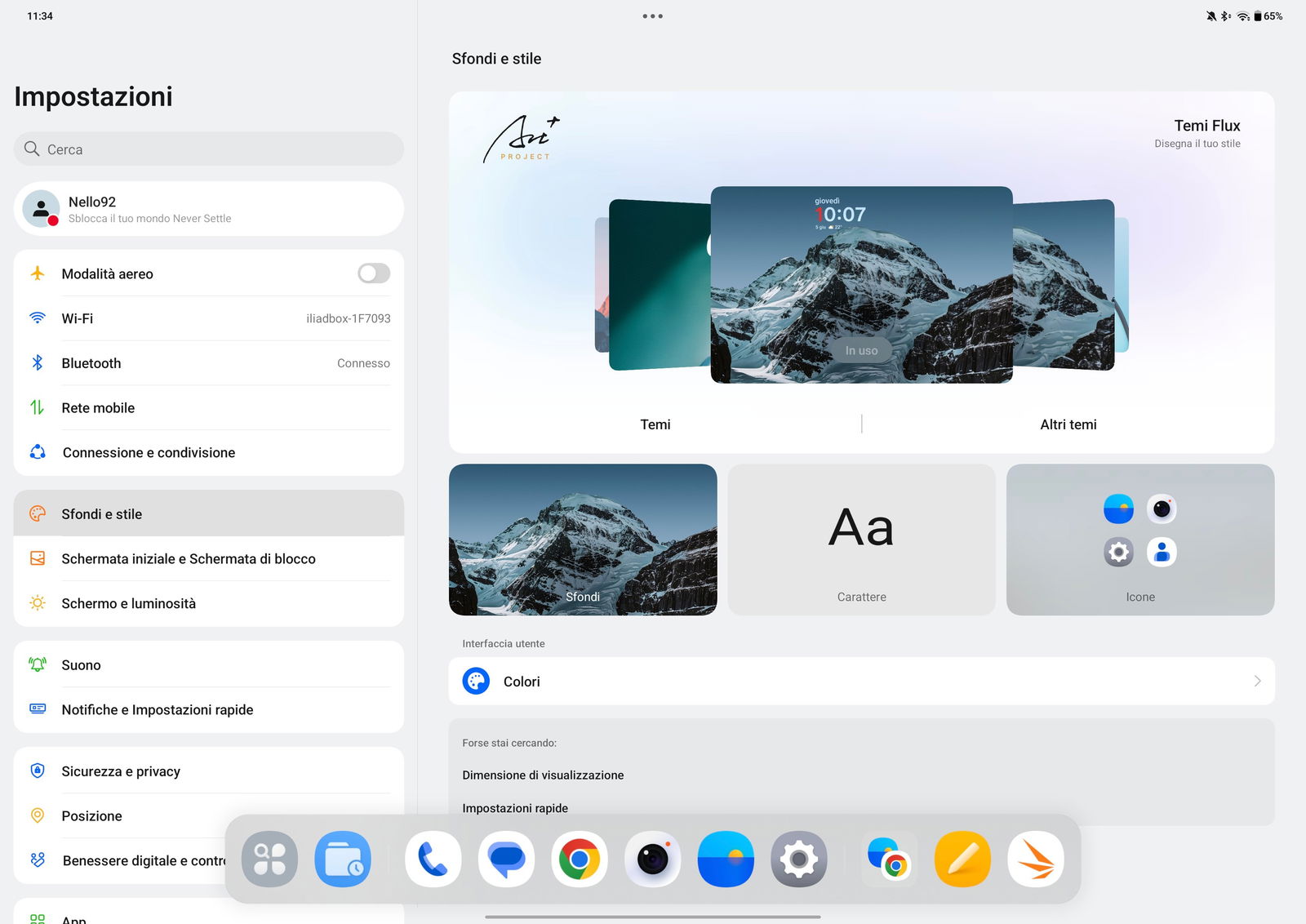Open the Nello92 account card
This screenshot has width=1306, height=924.
[x=209, y=209]
